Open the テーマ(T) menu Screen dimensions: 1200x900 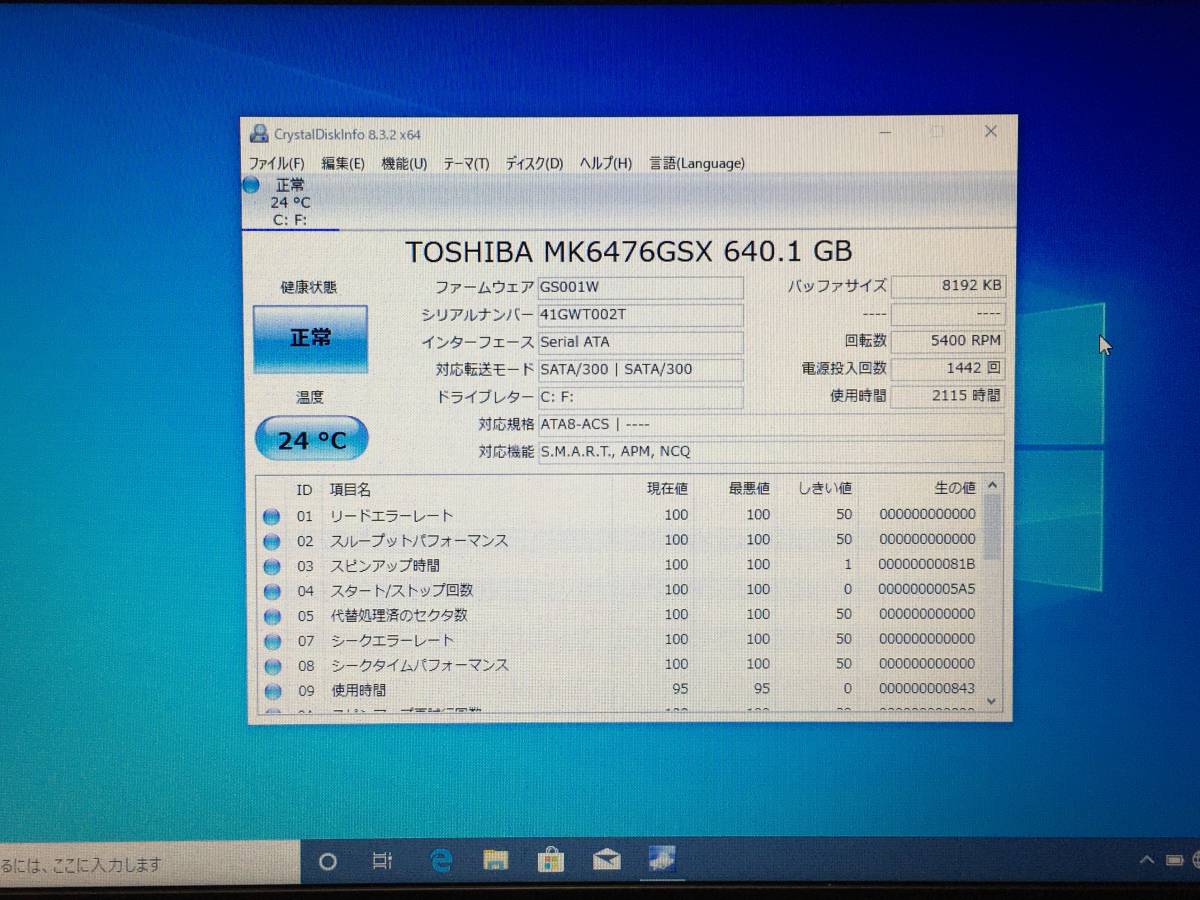click(466, 163)
